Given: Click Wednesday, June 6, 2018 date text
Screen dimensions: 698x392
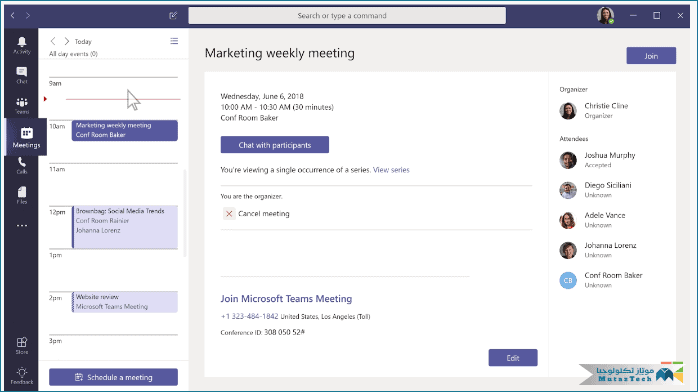Looking at the screenshot, I should [x=262, y=96].
